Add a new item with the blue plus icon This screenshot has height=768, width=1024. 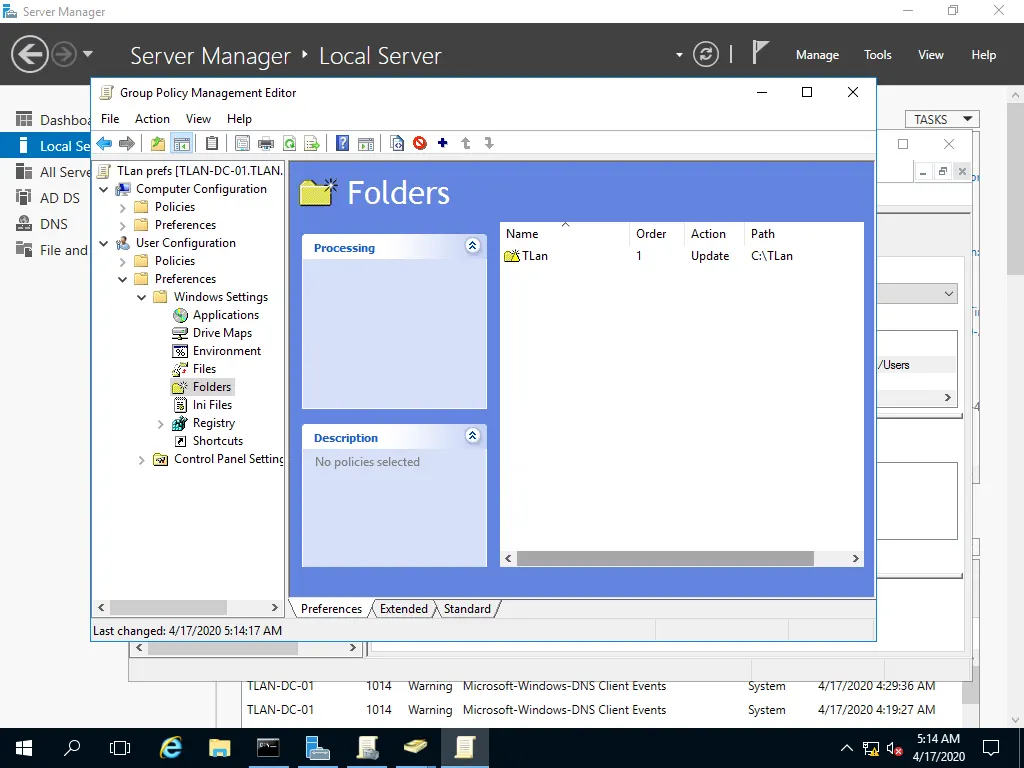(x=443, y=143)
